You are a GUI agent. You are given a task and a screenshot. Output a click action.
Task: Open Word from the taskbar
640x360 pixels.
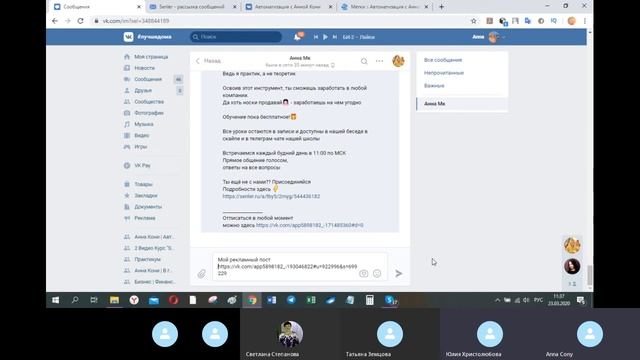[271, 300]
